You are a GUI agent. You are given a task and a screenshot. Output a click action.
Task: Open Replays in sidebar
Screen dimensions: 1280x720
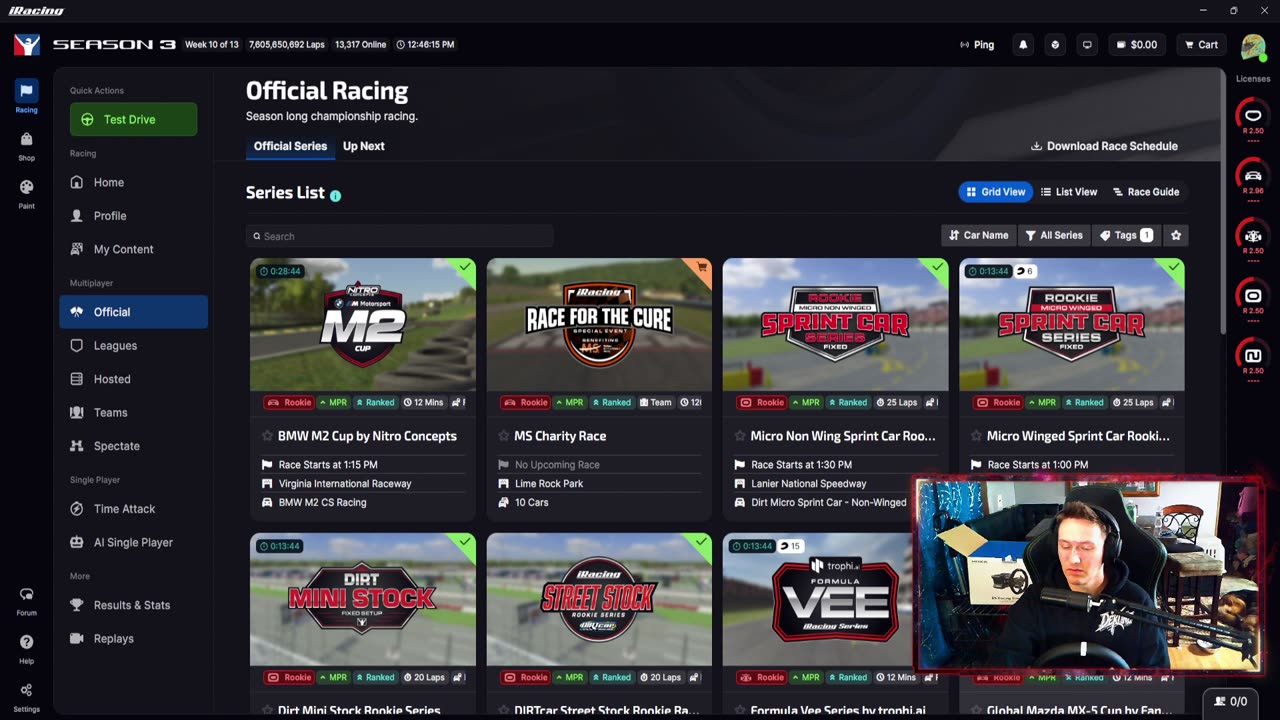click(133, 638)
